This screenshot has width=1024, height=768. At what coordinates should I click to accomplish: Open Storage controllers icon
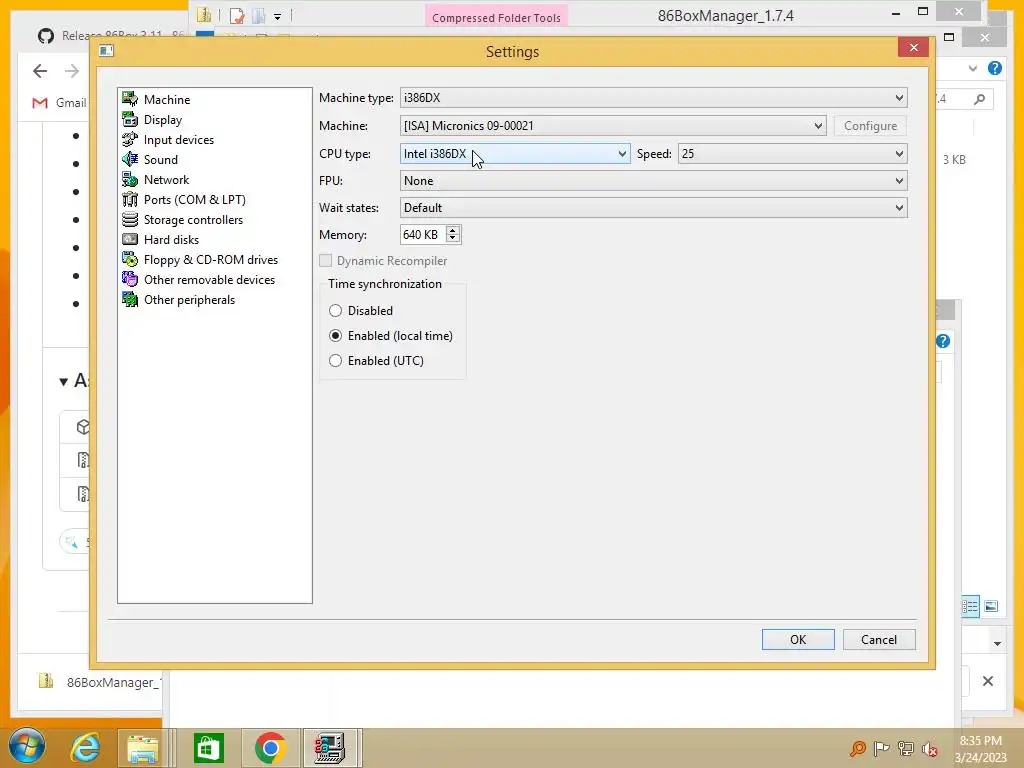[130, 219]
